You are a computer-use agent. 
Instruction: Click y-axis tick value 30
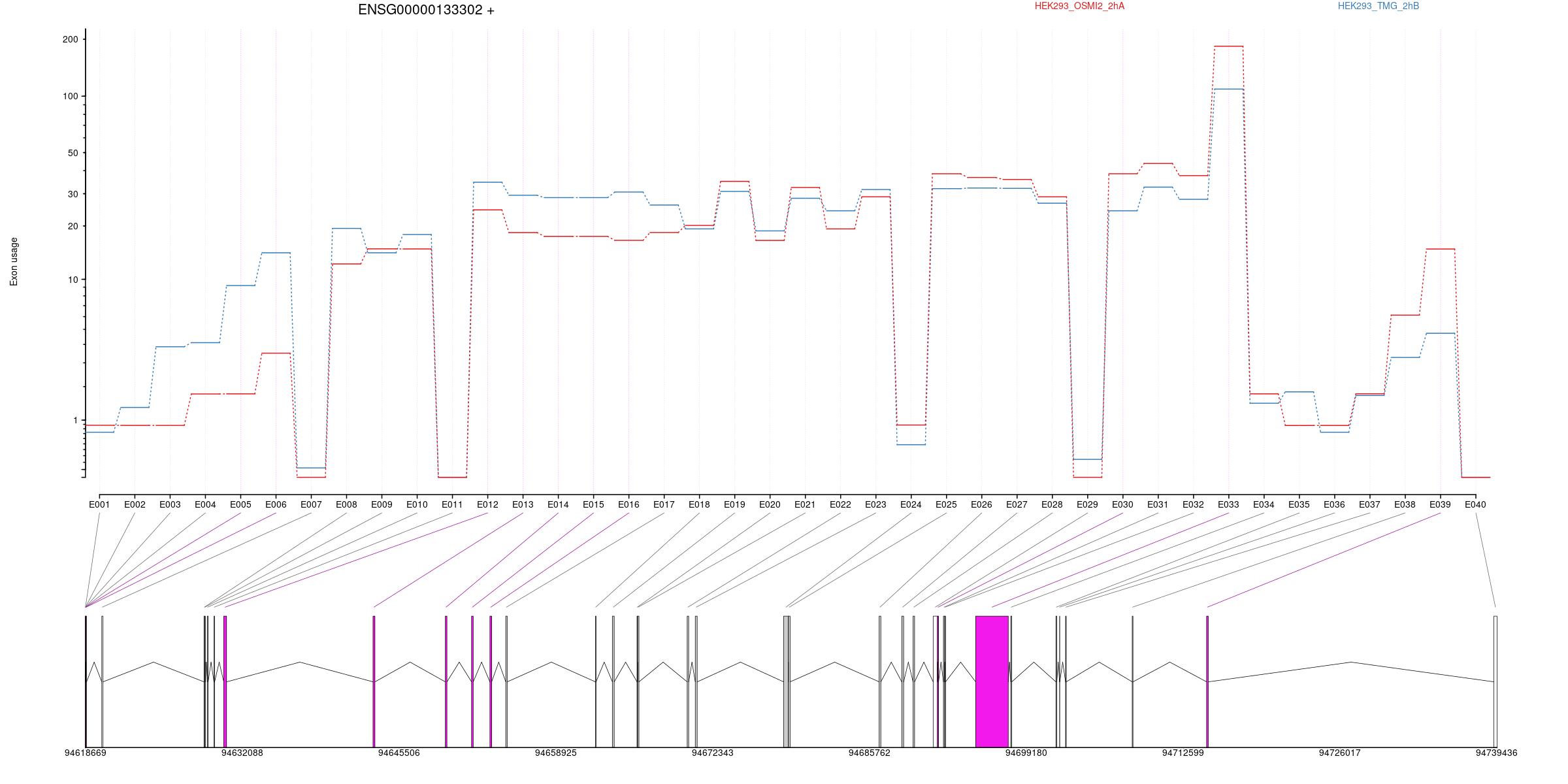click(73, 194)
